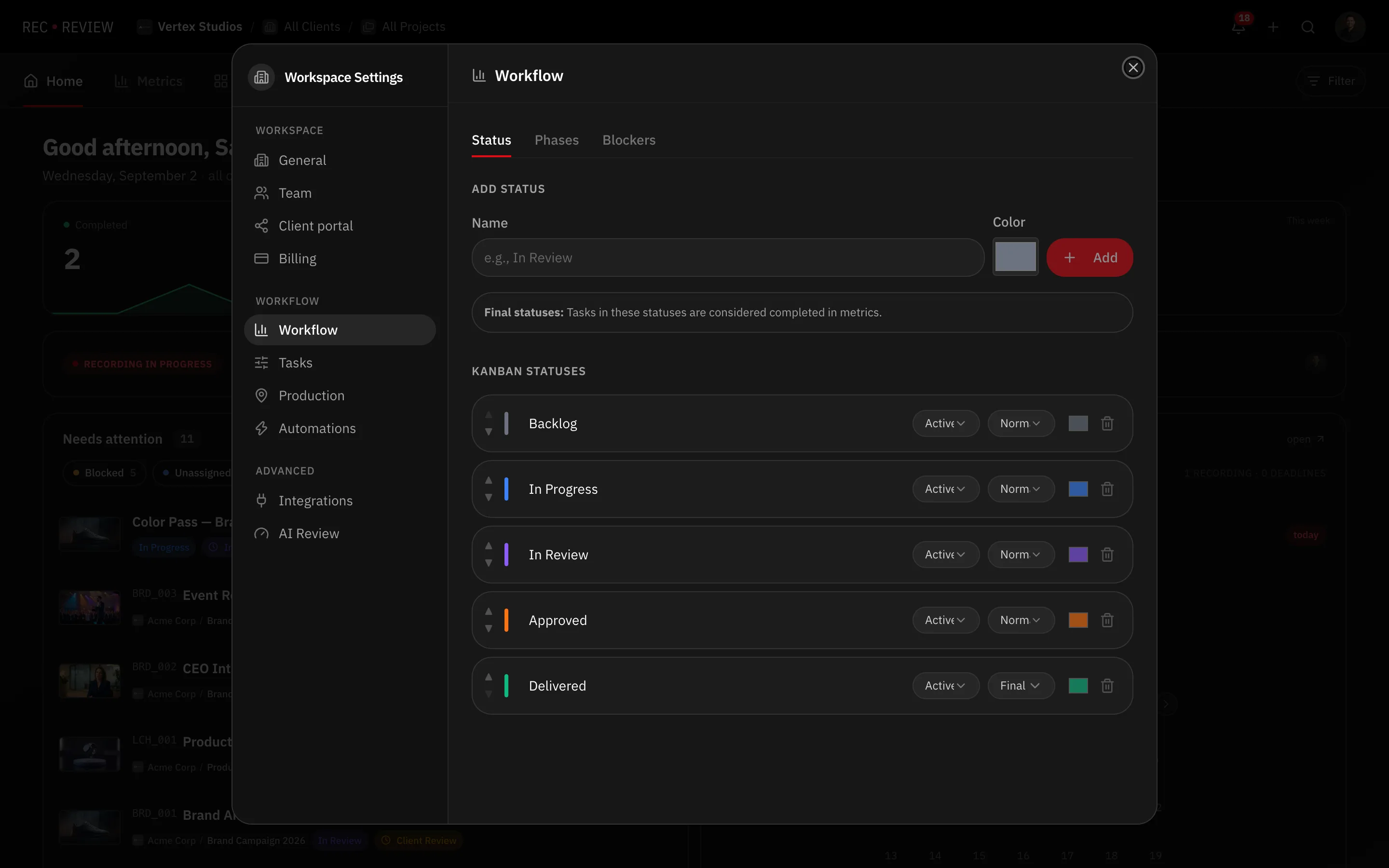Move Delivered status up

click(489, 677)
